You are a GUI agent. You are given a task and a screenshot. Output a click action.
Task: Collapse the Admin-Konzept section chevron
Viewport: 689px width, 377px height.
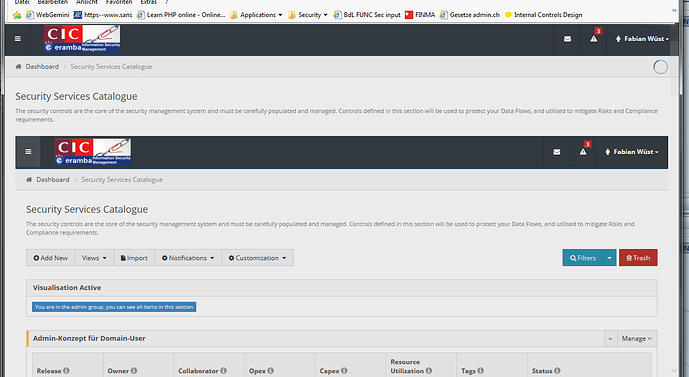(x=610, y=339)
